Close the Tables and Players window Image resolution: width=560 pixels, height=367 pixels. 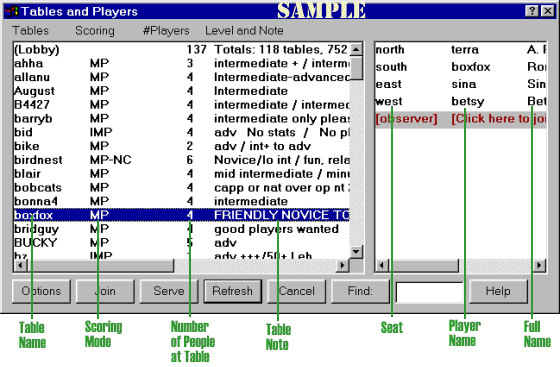click(x=548, y=11)
